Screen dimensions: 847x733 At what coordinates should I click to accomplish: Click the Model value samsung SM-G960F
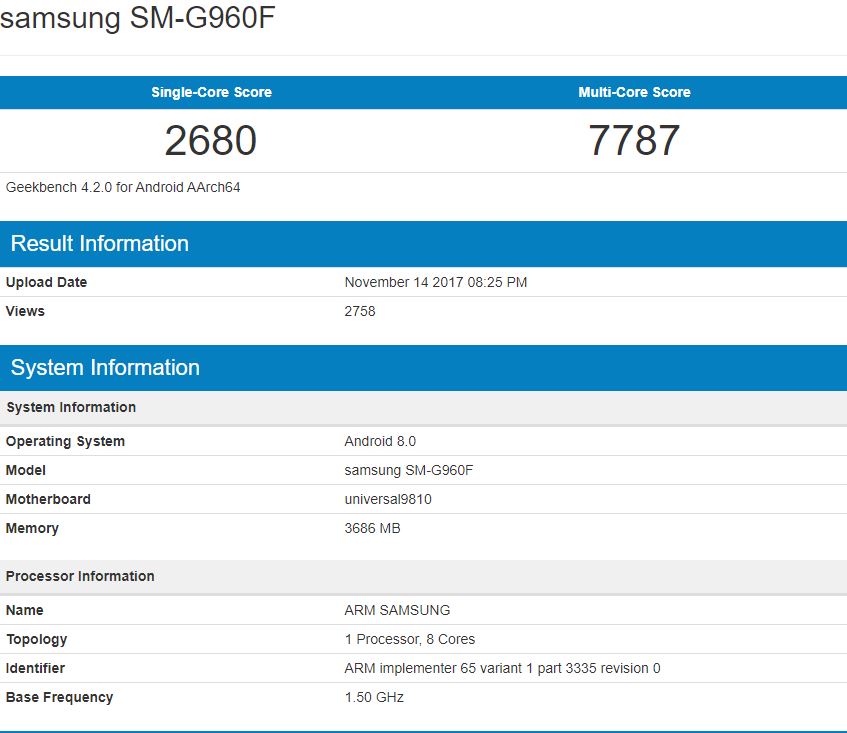(x=409, y=470)
